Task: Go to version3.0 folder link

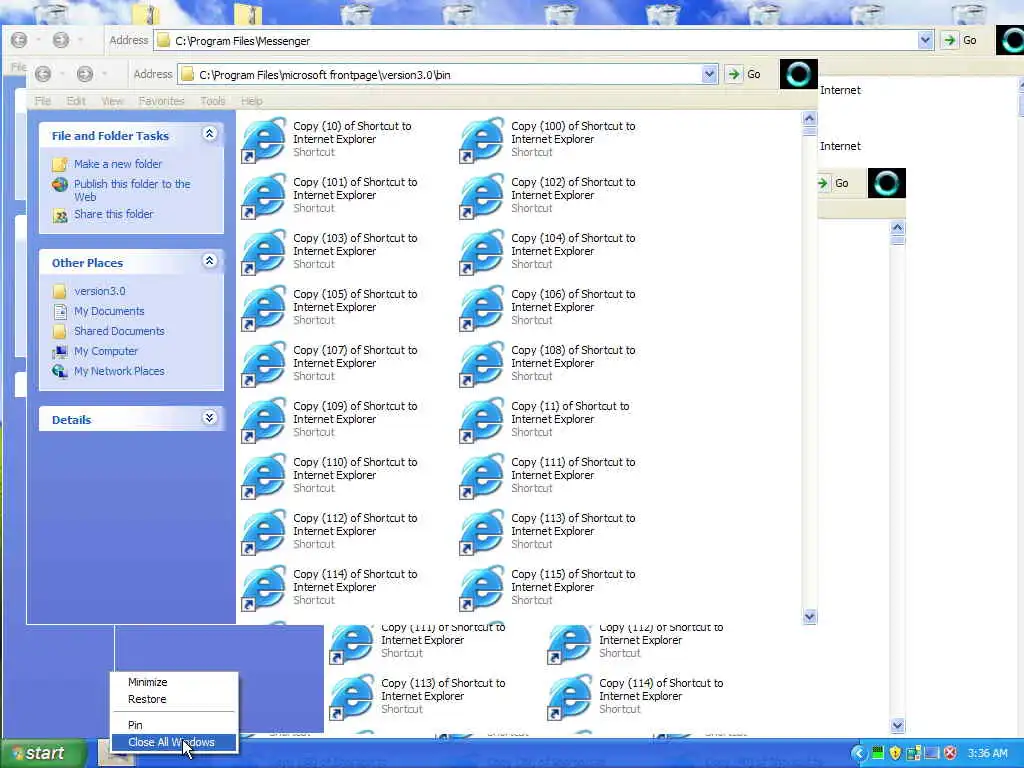Action: (x=99, y=291)
